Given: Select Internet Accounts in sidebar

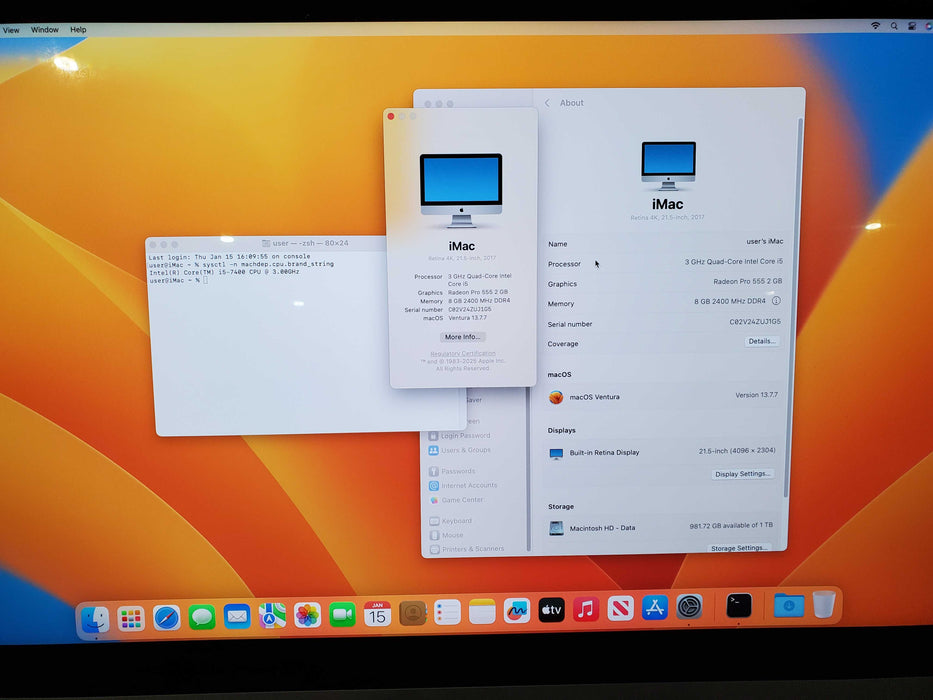Looking at the screenshot, I should point(463,486).
